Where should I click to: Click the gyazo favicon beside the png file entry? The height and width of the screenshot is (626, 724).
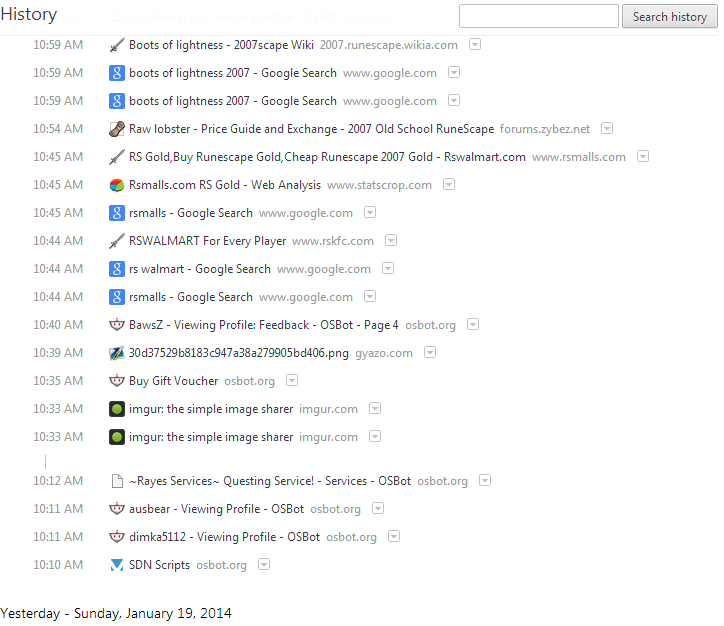116,353
